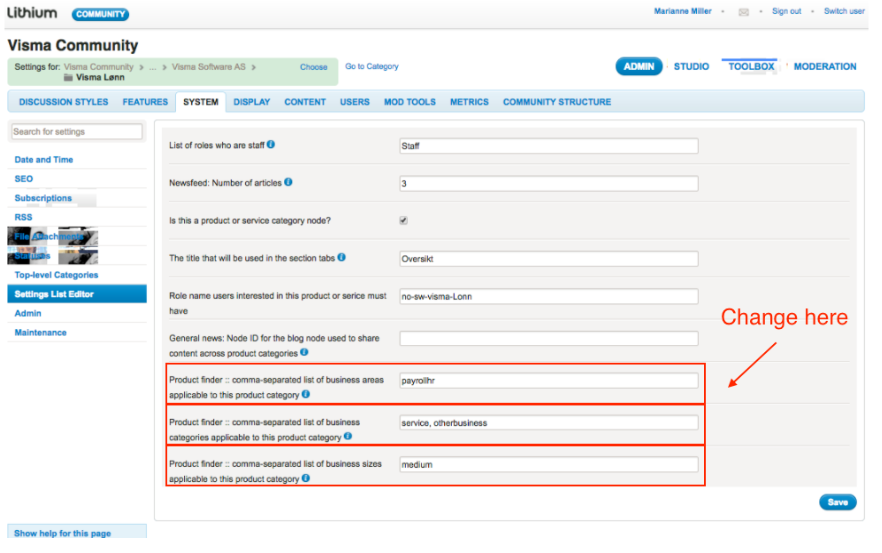Open Marianne Miller profile link
Viewport: 882px width, 553px height.
[x=682, y=11]
